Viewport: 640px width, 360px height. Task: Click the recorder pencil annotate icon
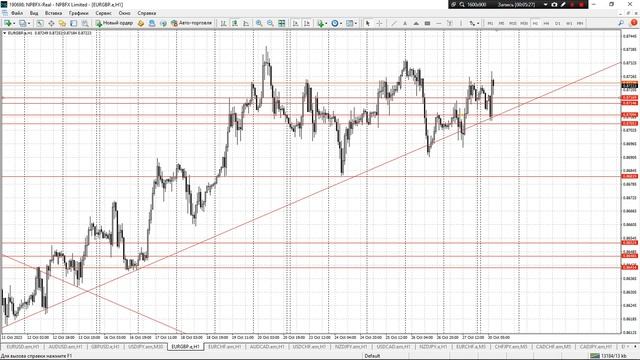point(563,4)
